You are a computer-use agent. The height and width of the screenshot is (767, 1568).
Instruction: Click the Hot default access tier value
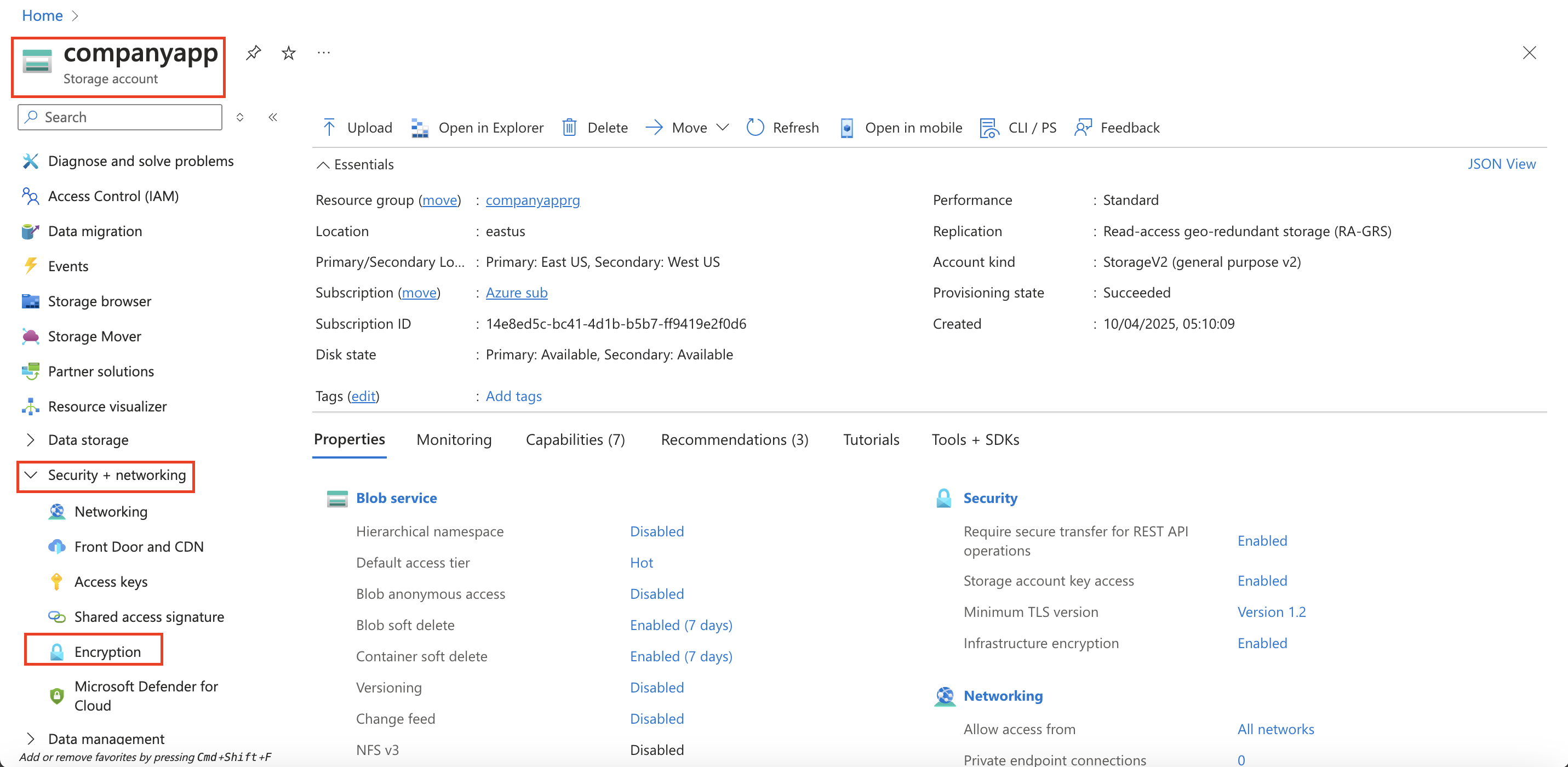point(641,563)
